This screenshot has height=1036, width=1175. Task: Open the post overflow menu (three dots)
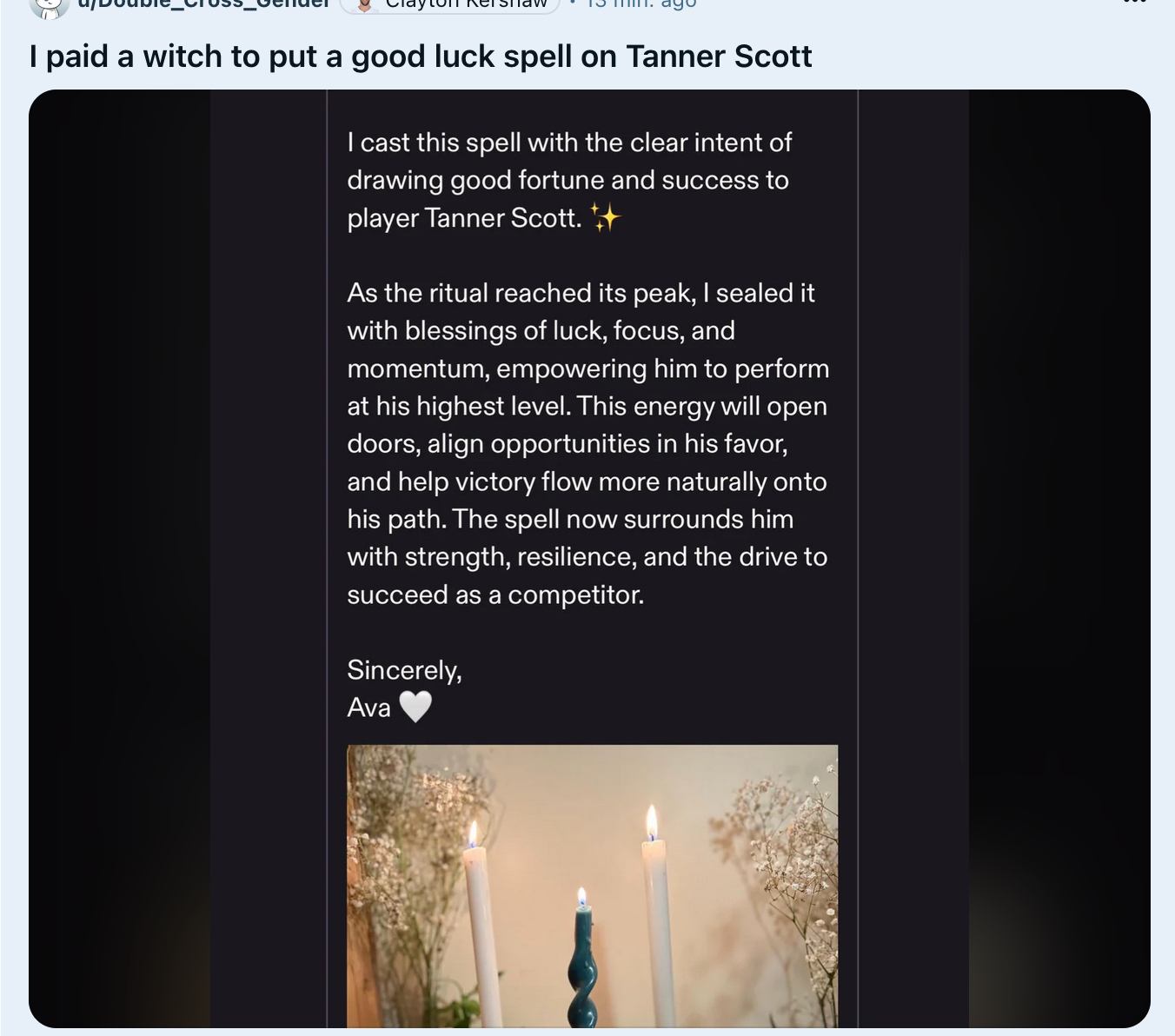tap(1134, 3)
